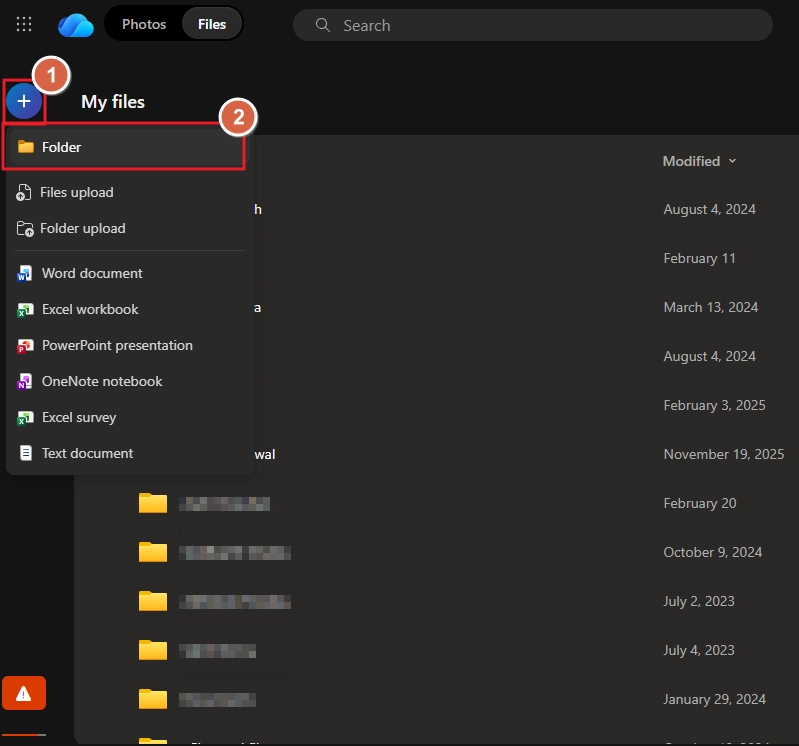Click the blue plus Add new button
The height and width of the screenshot is (746, 799).
(x=24, y=101)
